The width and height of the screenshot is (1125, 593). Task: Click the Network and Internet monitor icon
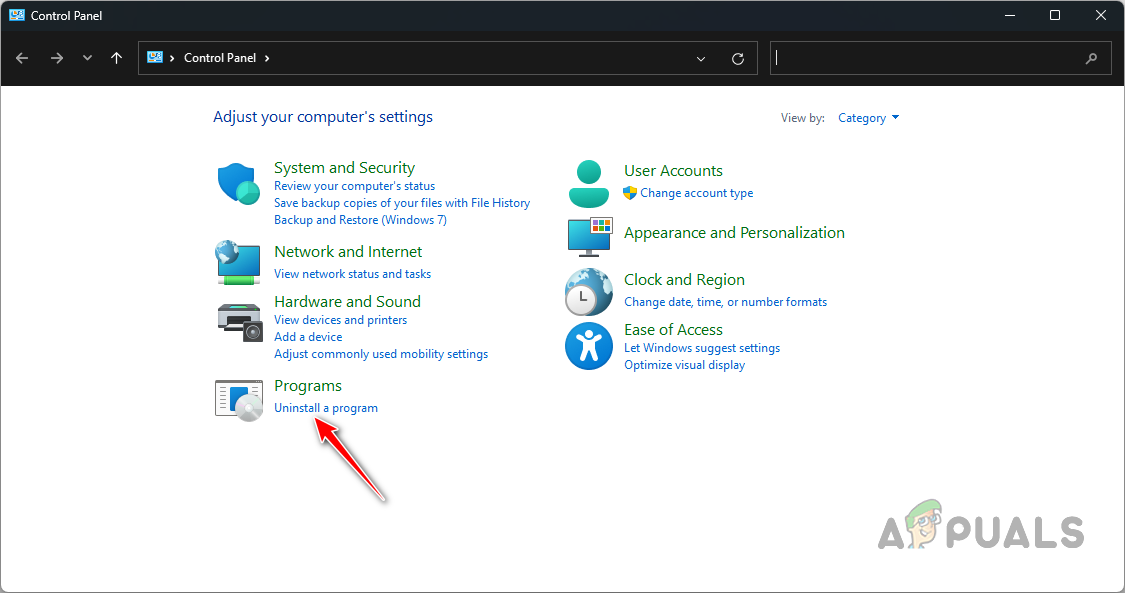pyautogui.click(x=238, y=263)
